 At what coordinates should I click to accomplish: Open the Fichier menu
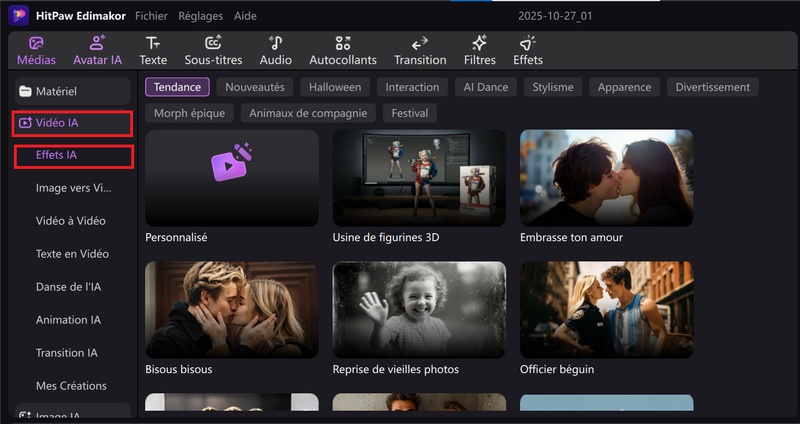click(x=151, y=16)
